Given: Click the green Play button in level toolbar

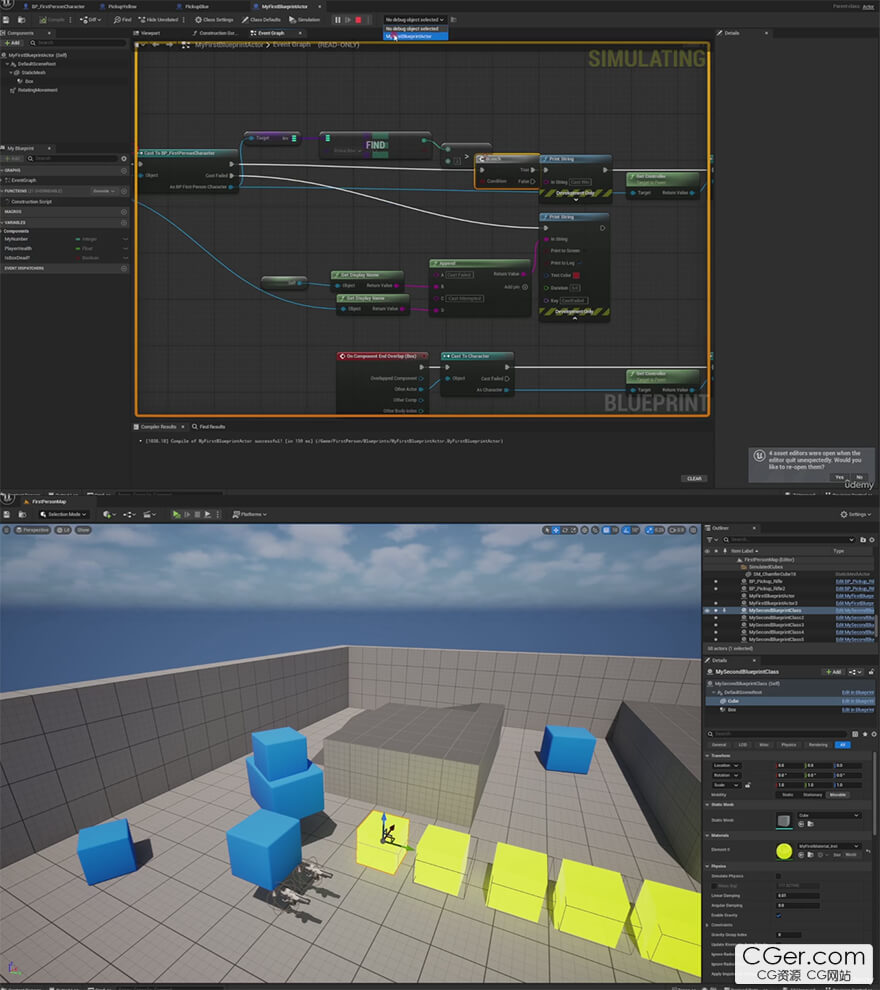Looking at the screenshot, I should 177,515.
